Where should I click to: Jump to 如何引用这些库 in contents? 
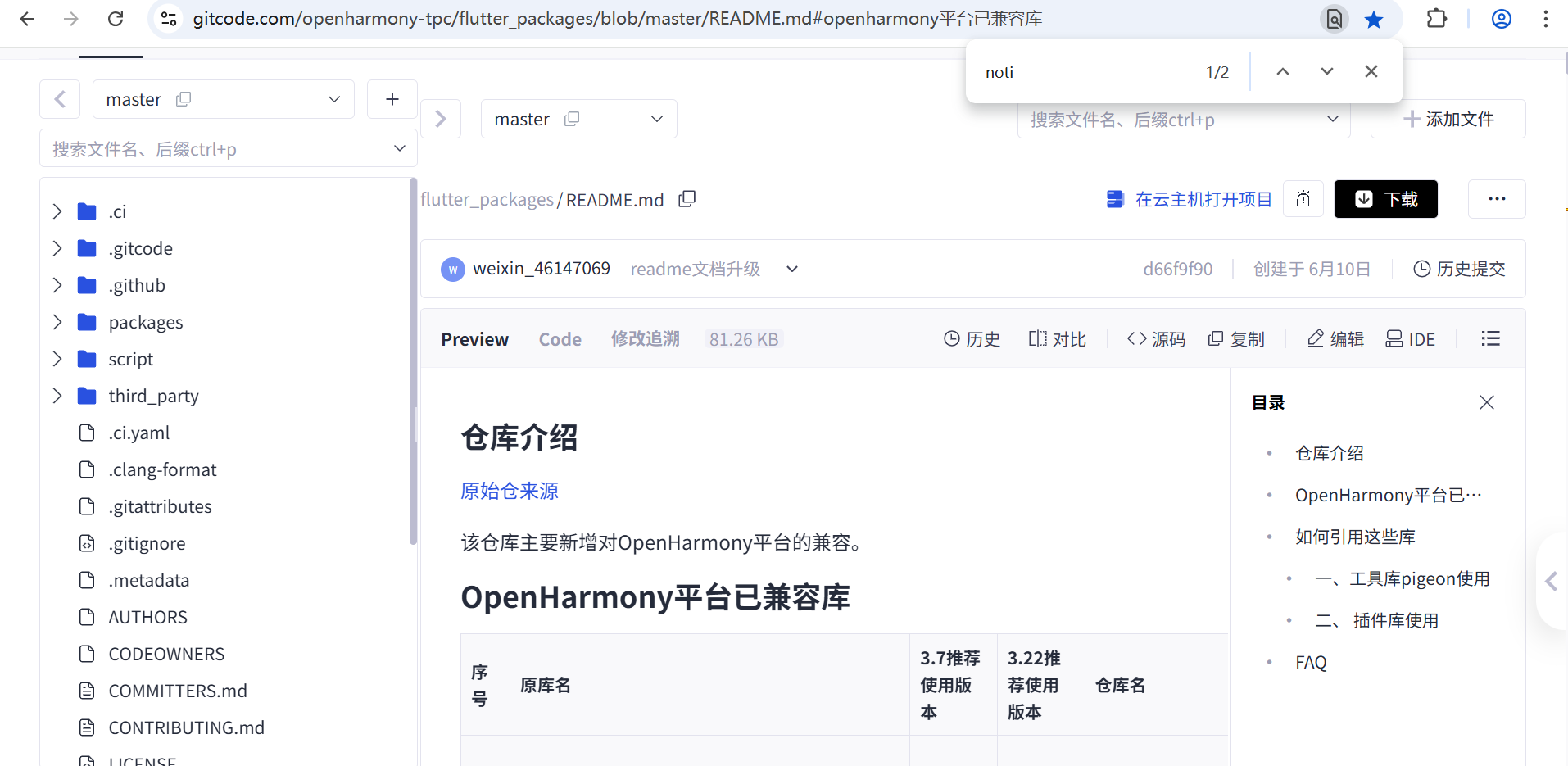1355,537
